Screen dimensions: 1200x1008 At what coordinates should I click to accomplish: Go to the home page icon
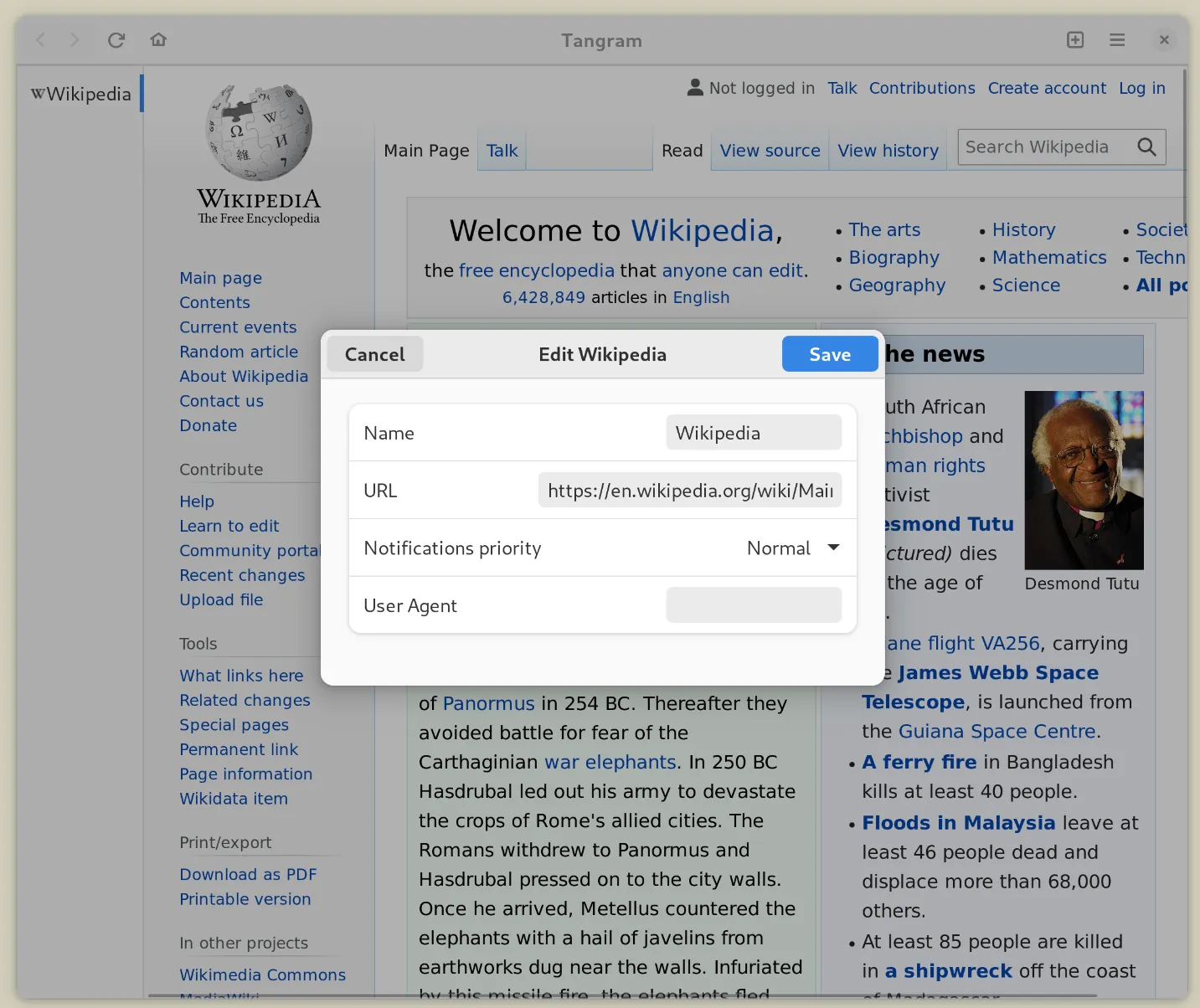tap(158, 40)
